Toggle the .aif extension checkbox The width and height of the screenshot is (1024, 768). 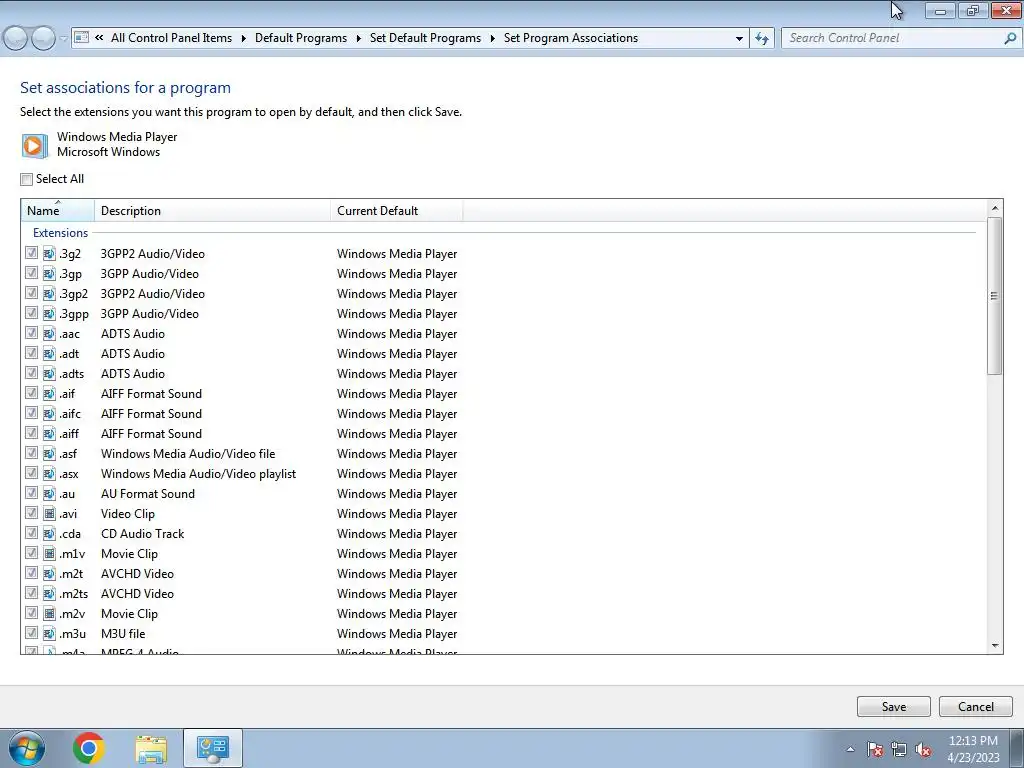[31, 392]
